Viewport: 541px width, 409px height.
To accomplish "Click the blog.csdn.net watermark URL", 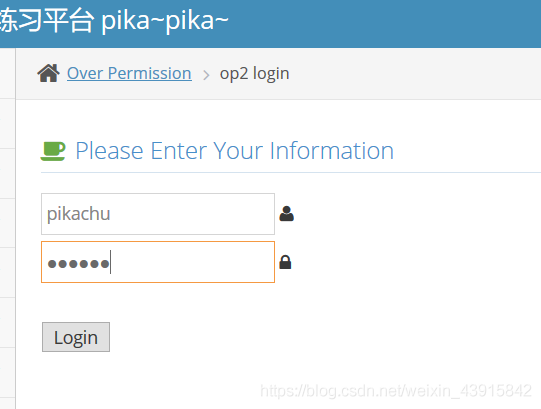I will (x=396, y=391).
